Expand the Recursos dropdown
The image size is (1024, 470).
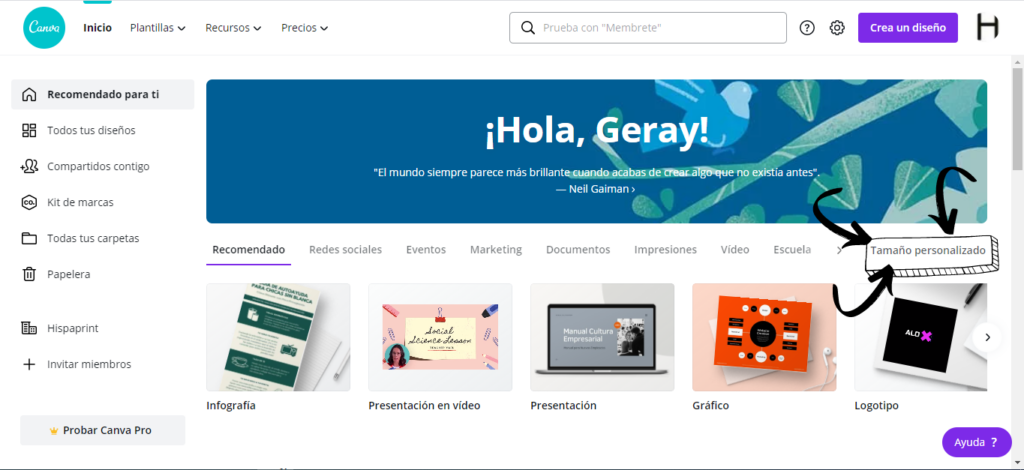tap(233, 28)
